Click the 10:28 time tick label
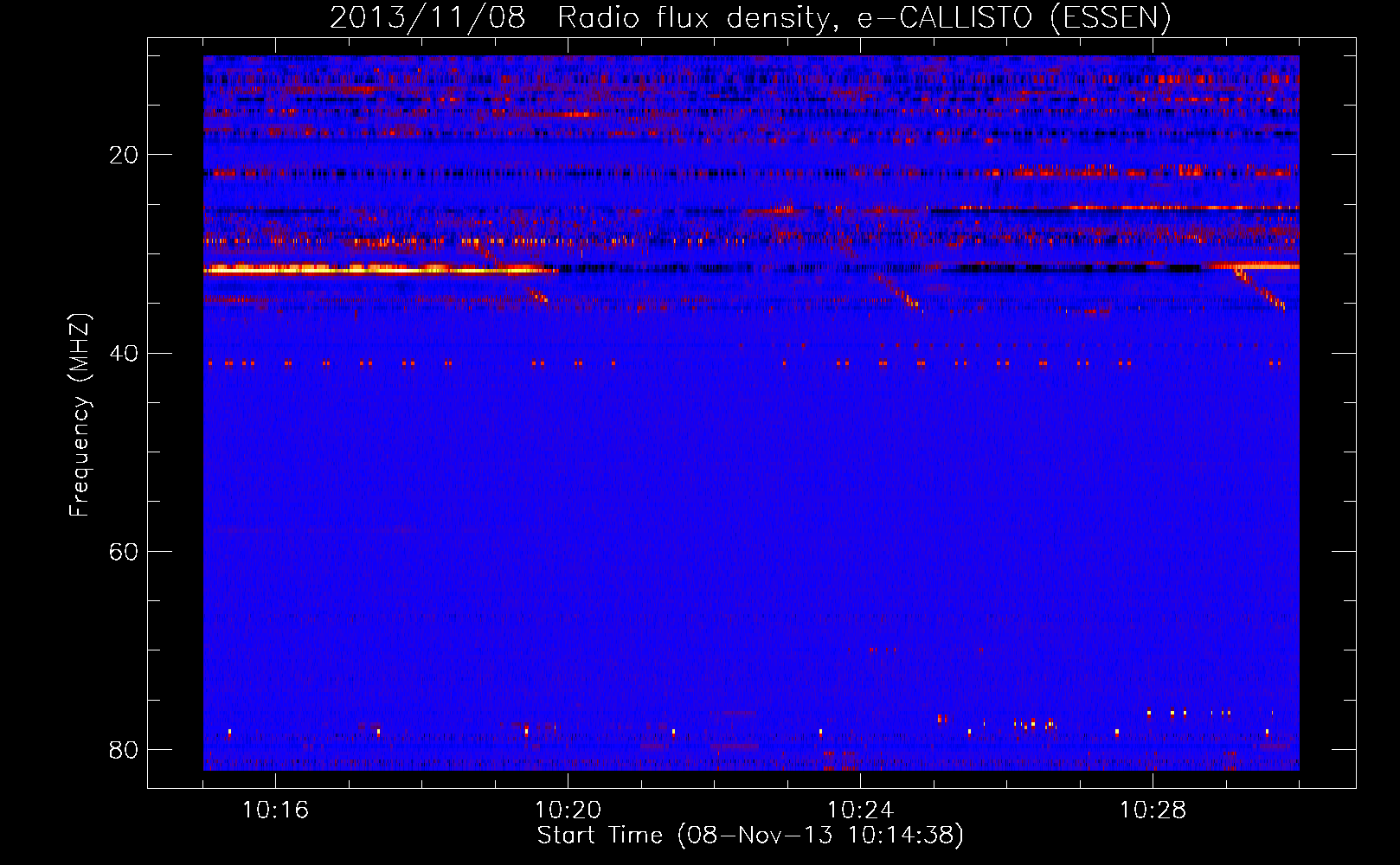Viewport: 1400px width, 865px height. pyautogui.click(x=1153, y=811)
